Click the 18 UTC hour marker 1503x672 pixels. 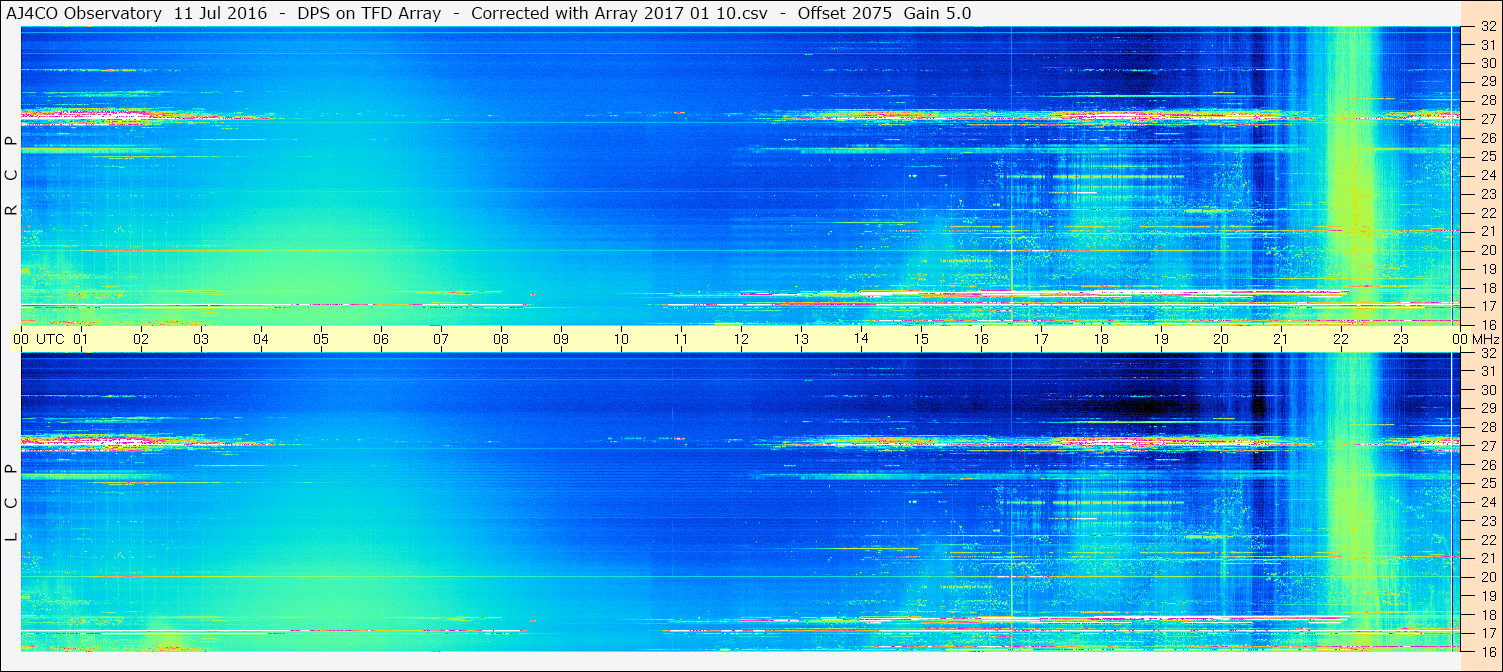tap(1101, 339)
